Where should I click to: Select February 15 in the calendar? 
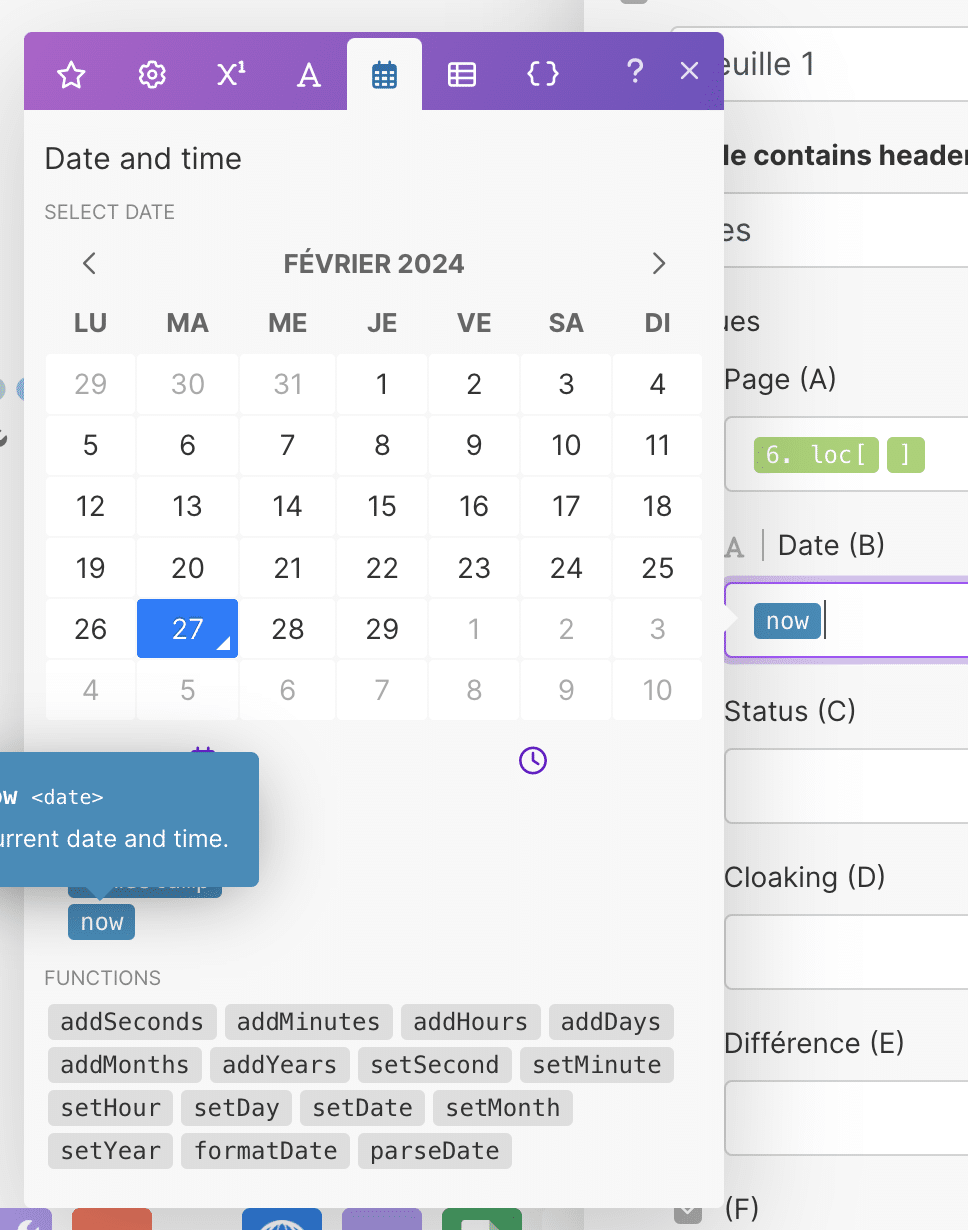point(382,506)
